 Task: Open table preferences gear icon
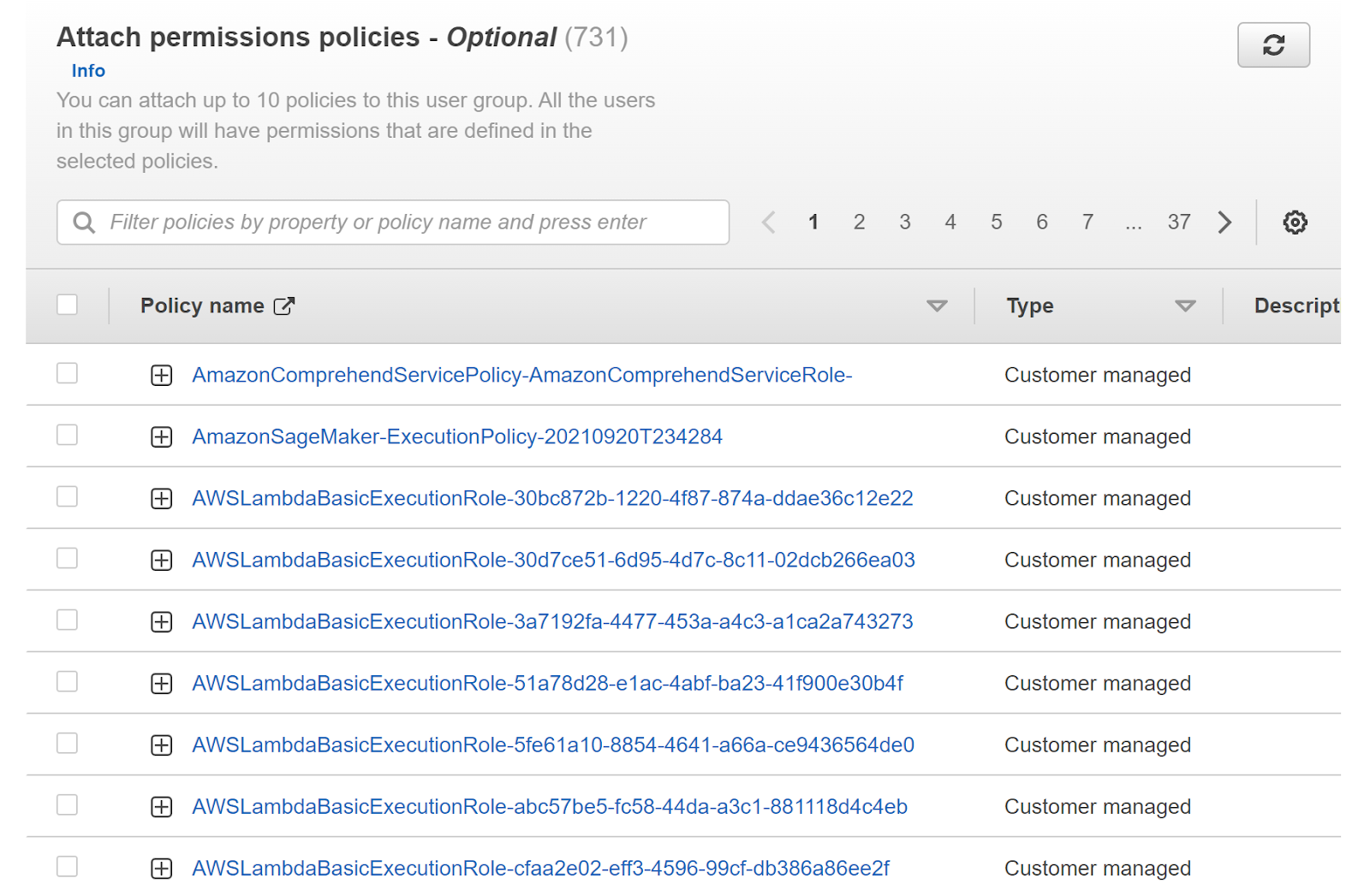click(x=1295, y=223)
